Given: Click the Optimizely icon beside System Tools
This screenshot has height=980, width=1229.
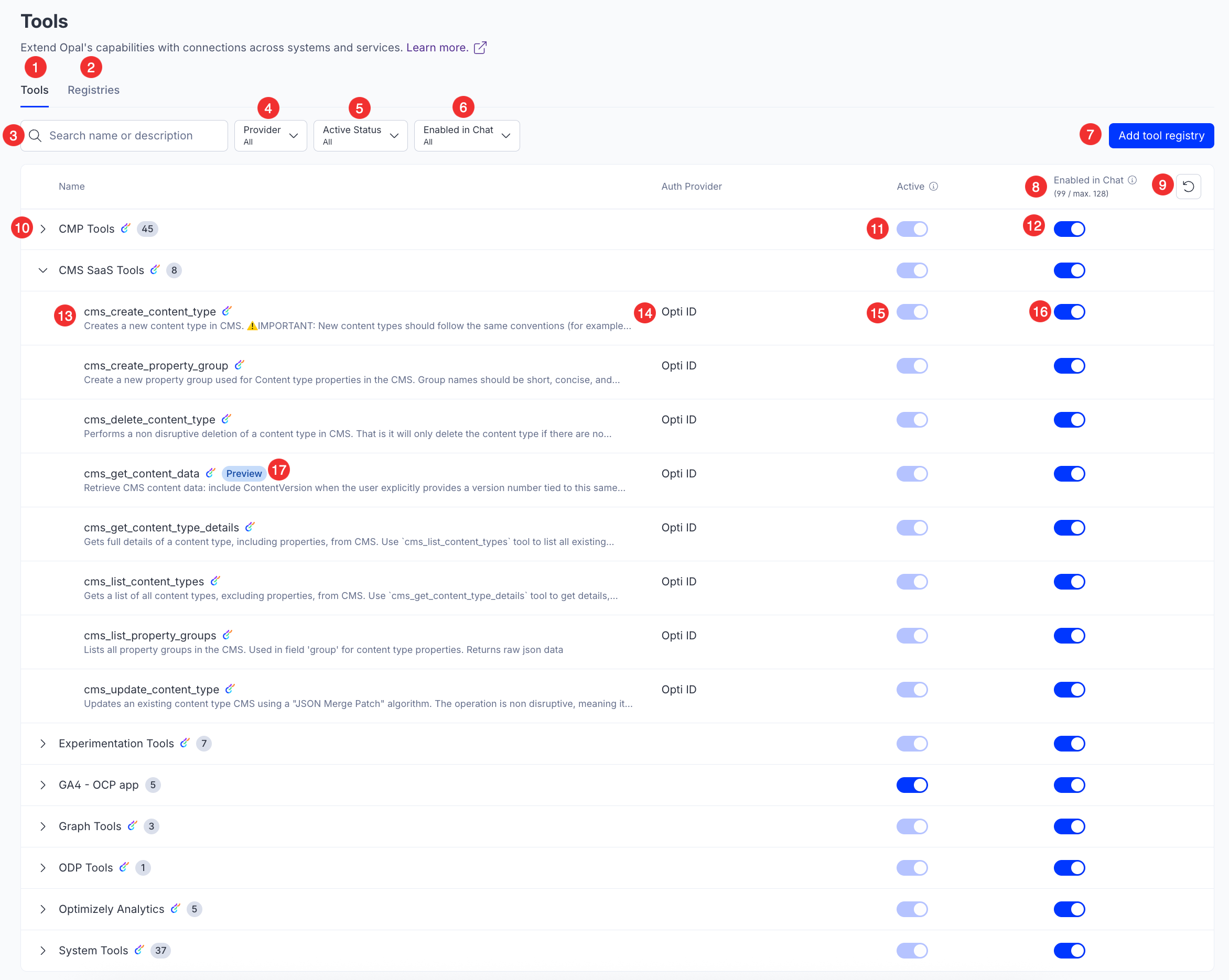Looking at the screenshot, I should click(139, 949).
